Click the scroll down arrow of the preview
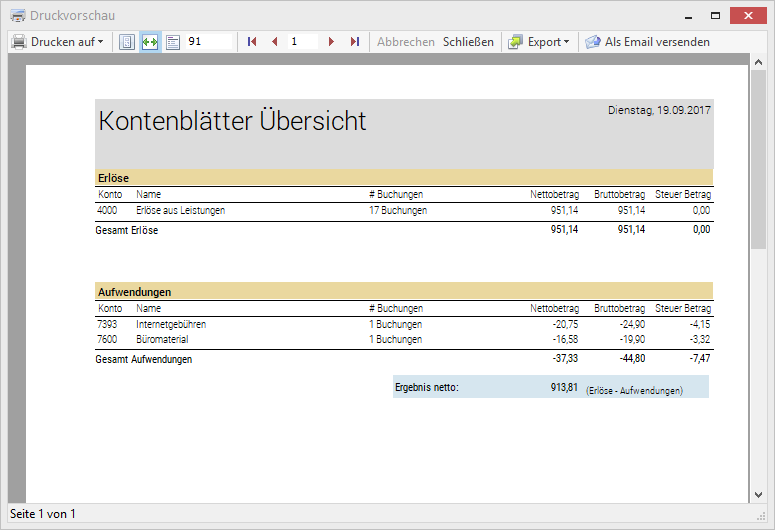 pyautogui.click(x=759, y=495)
